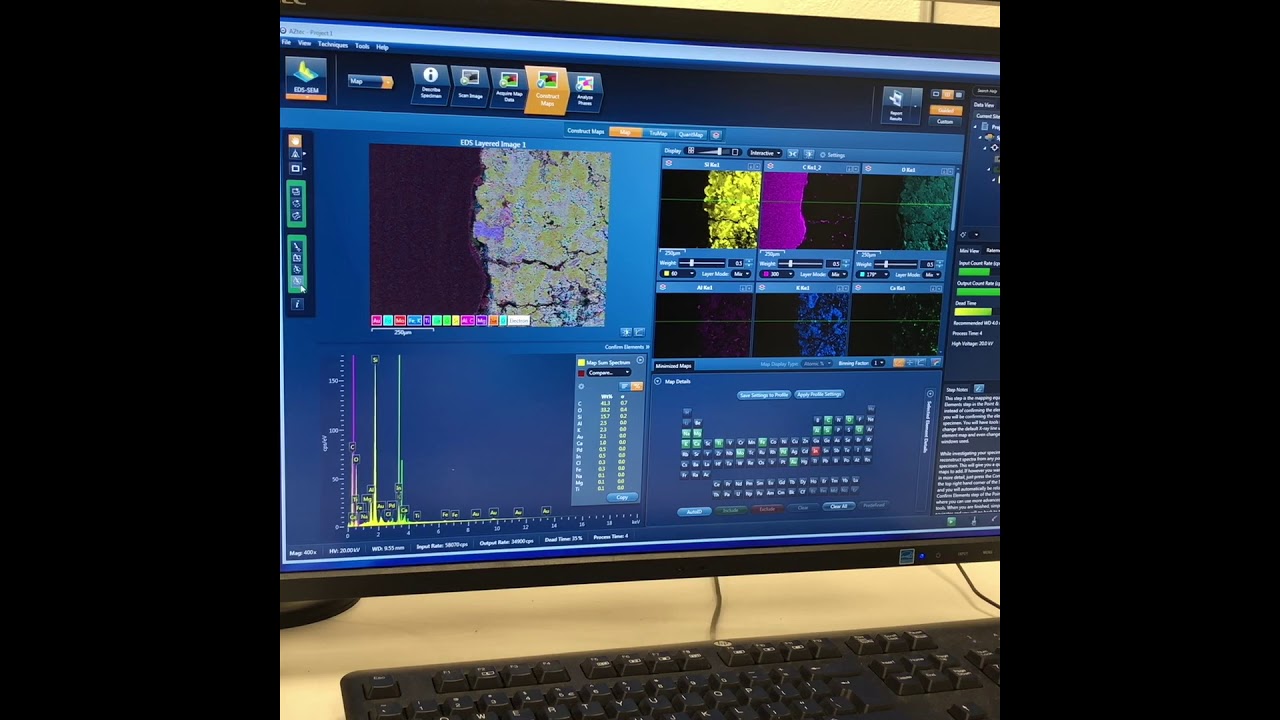This screenshot has height=720, width=1280.
Task: Expand Confirm Elements panel
Action: coord(626,347)
